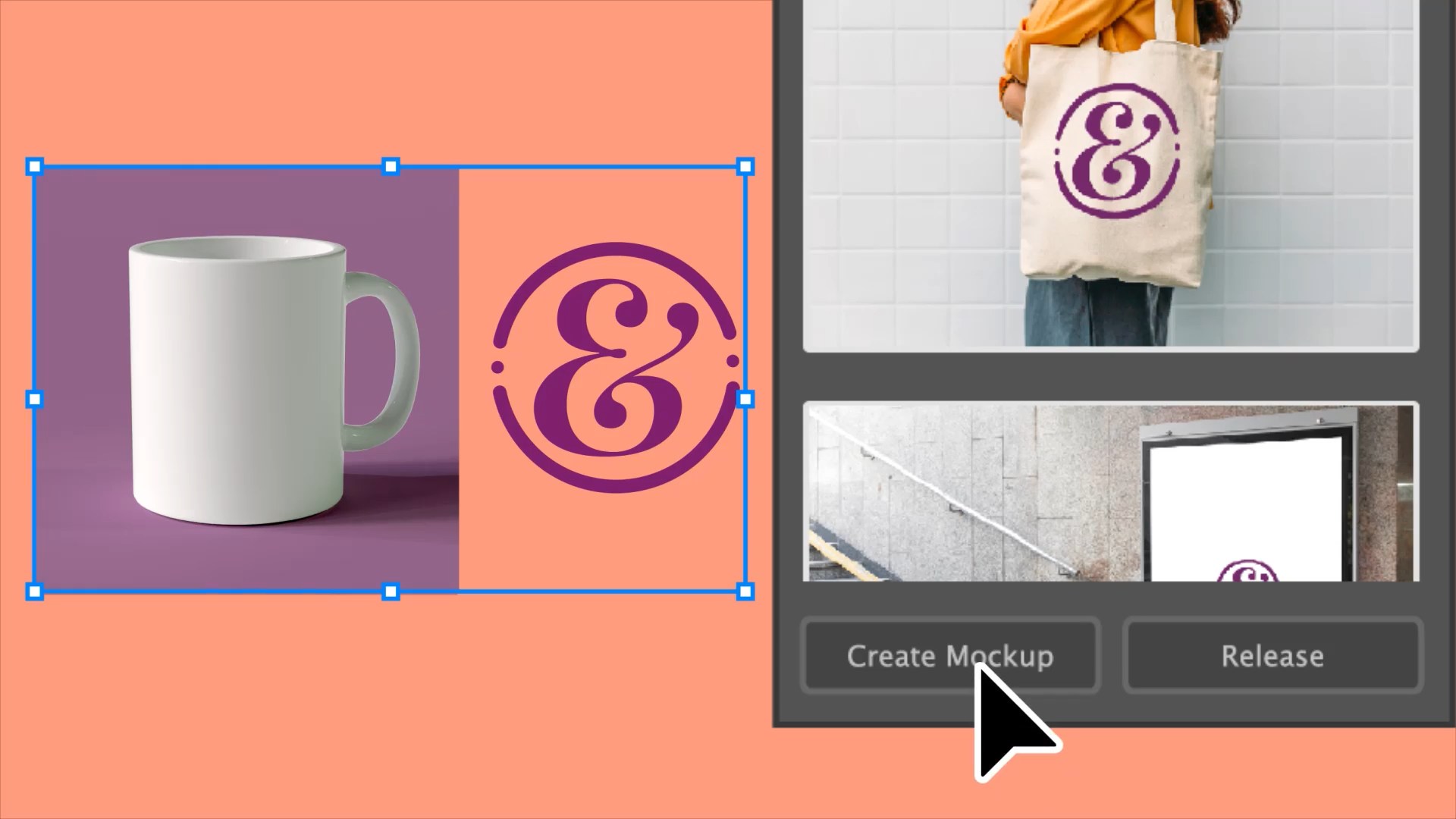Click the top-center selection handle
This screenshot has width=1456, height=819.
[391, 167]
